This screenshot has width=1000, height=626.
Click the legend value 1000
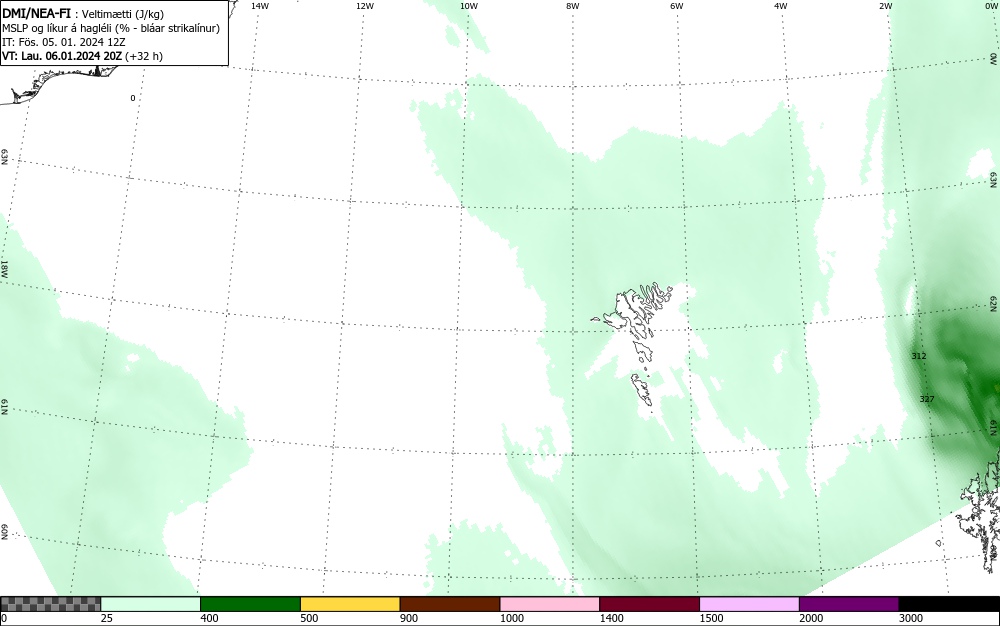click(x=511, y=618)
